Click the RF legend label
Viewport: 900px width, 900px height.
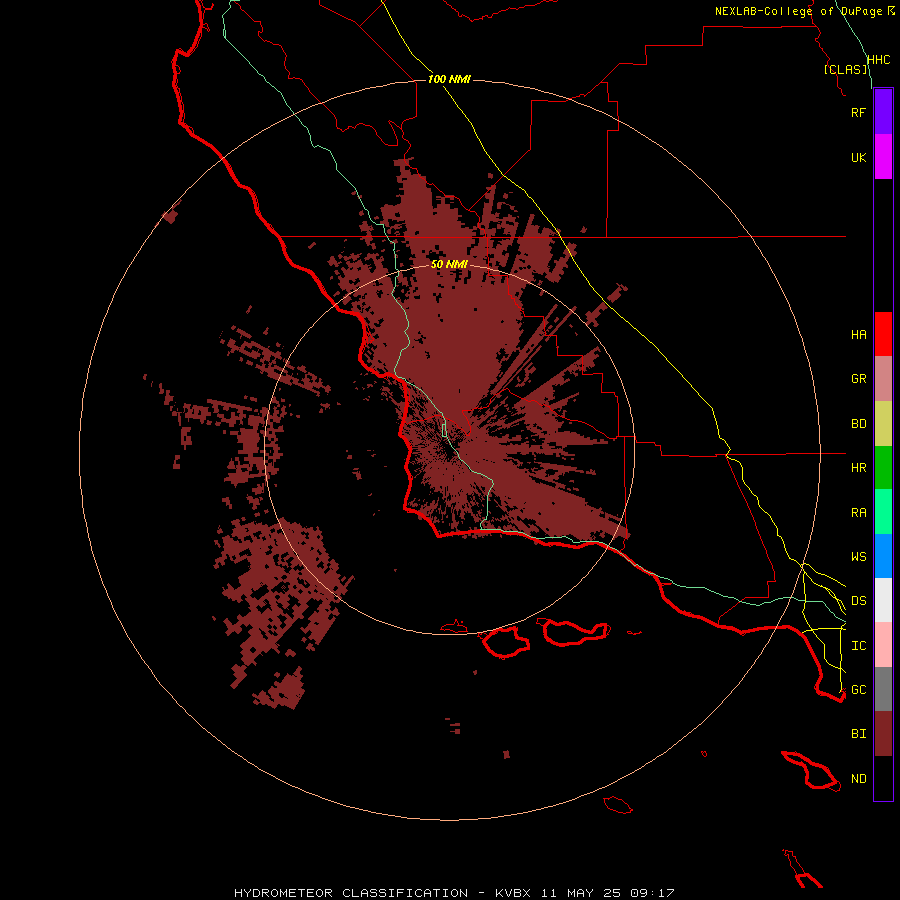[x=858, y=112]
